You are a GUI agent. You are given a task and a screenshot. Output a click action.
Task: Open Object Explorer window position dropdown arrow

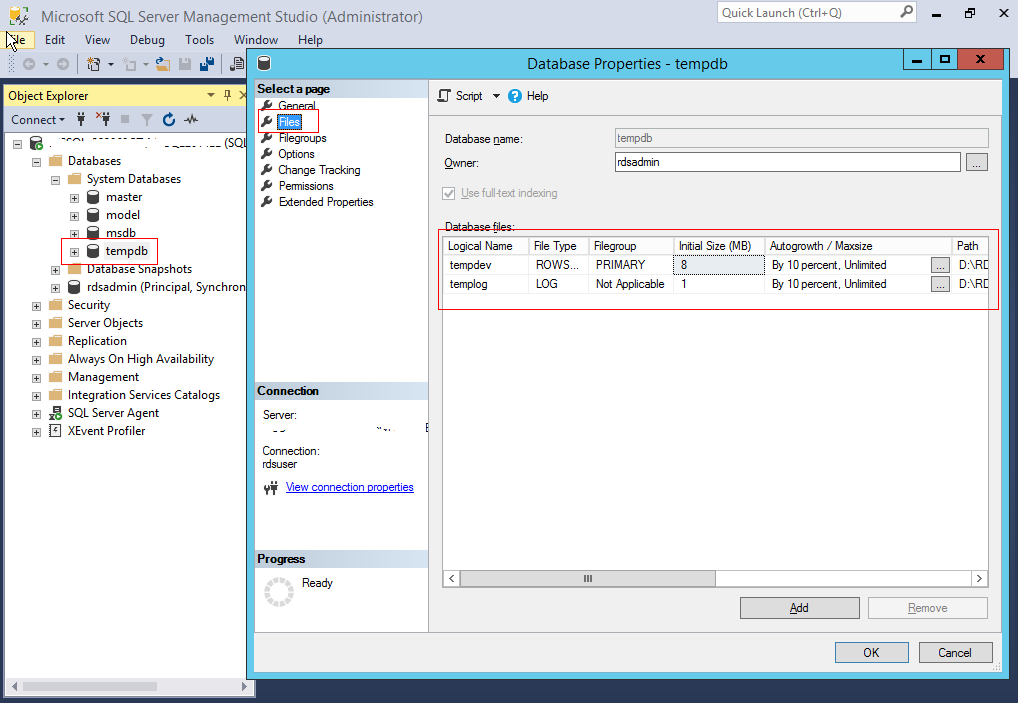210,95
